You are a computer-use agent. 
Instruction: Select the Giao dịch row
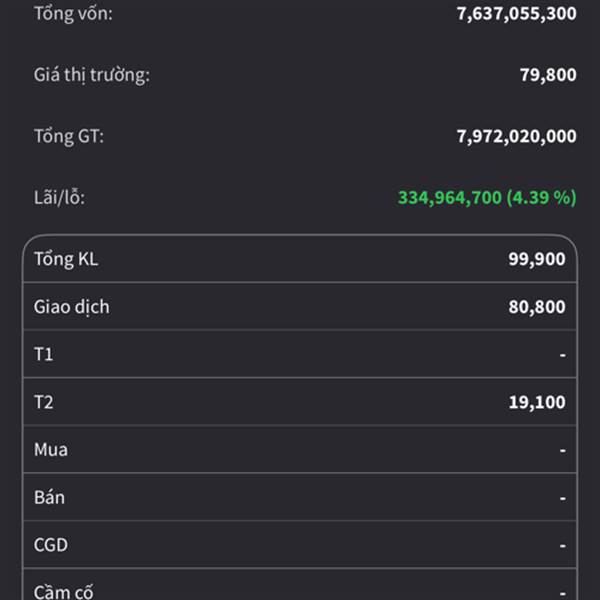click(x=300, y=307)
